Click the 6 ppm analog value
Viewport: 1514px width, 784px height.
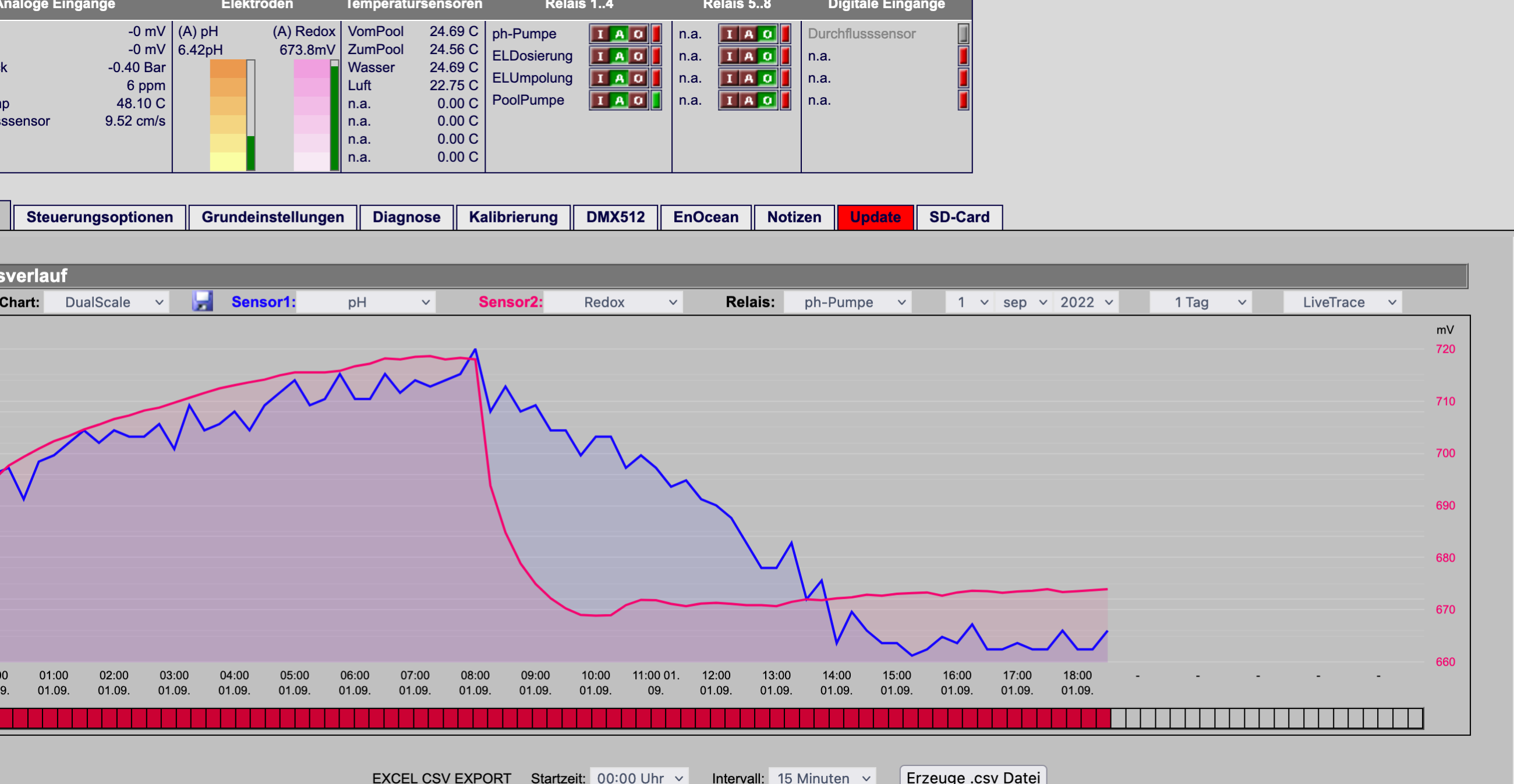coord(146,85)
